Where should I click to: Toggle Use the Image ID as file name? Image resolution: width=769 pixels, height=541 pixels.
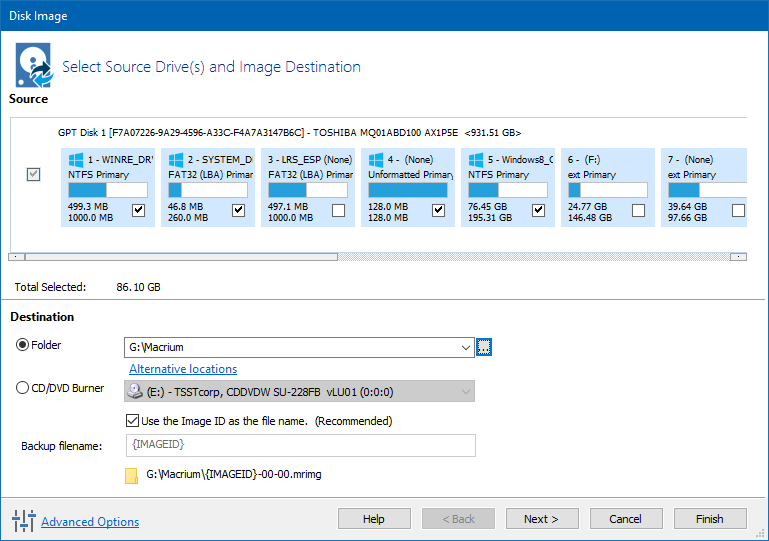click(x=133, y=421)
